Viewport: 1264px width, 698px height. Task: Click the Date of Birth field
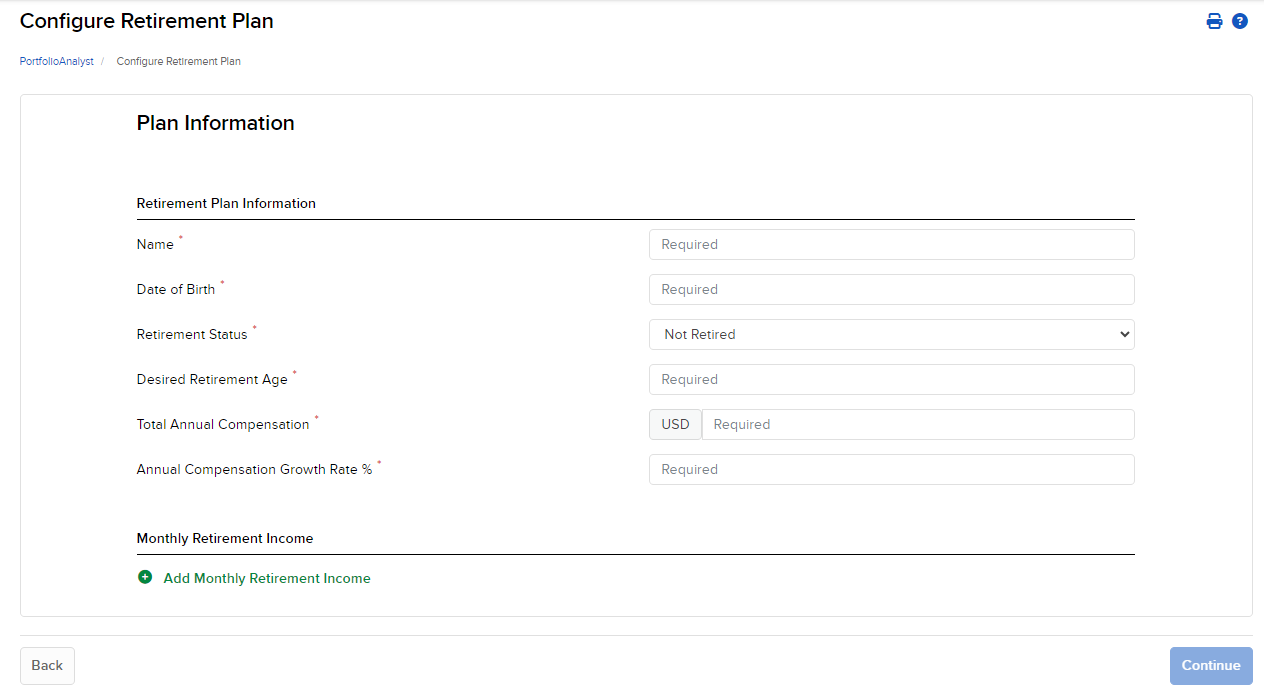click(x=890, y=289)
